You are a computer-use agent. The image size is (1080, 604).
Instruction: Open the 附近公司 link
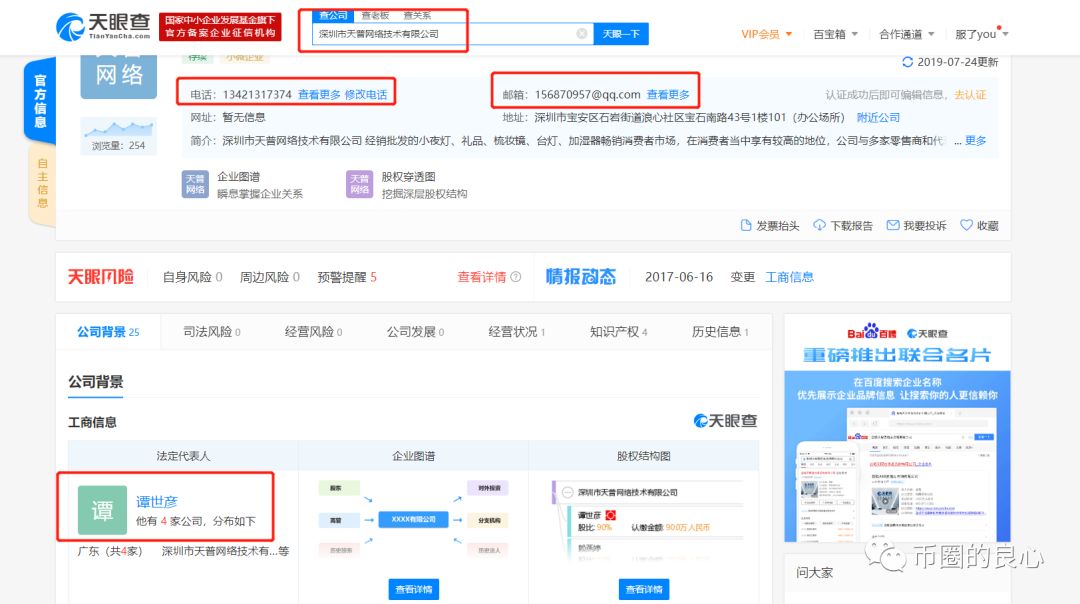[x=878, y=118]
